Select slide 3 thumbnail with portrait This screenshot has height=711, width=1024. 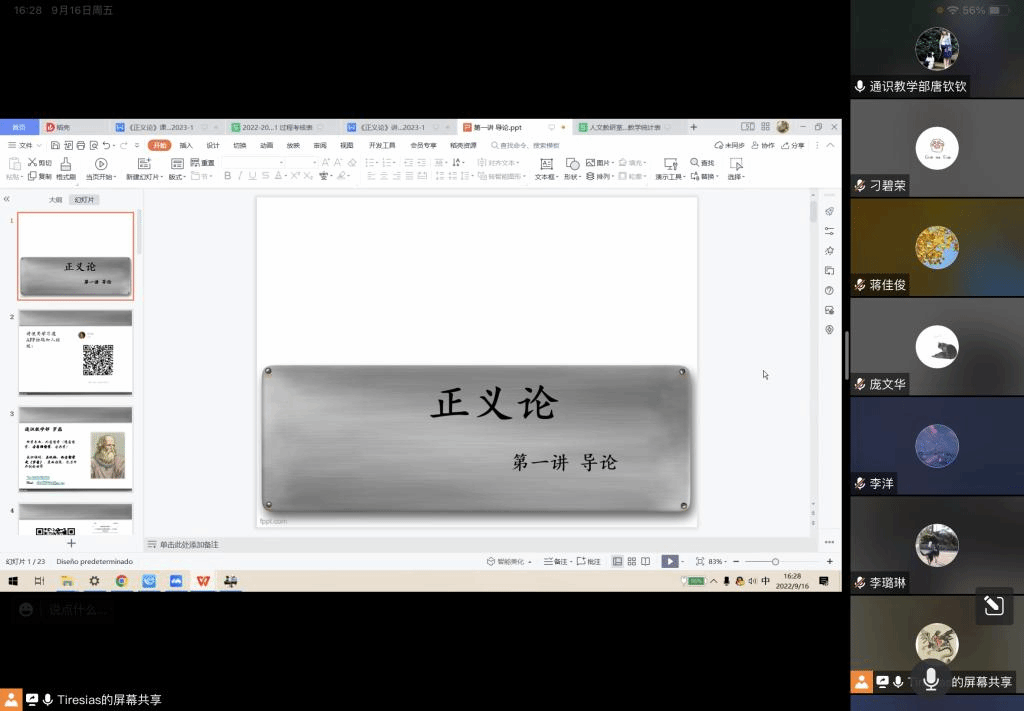tap(76, 449)
